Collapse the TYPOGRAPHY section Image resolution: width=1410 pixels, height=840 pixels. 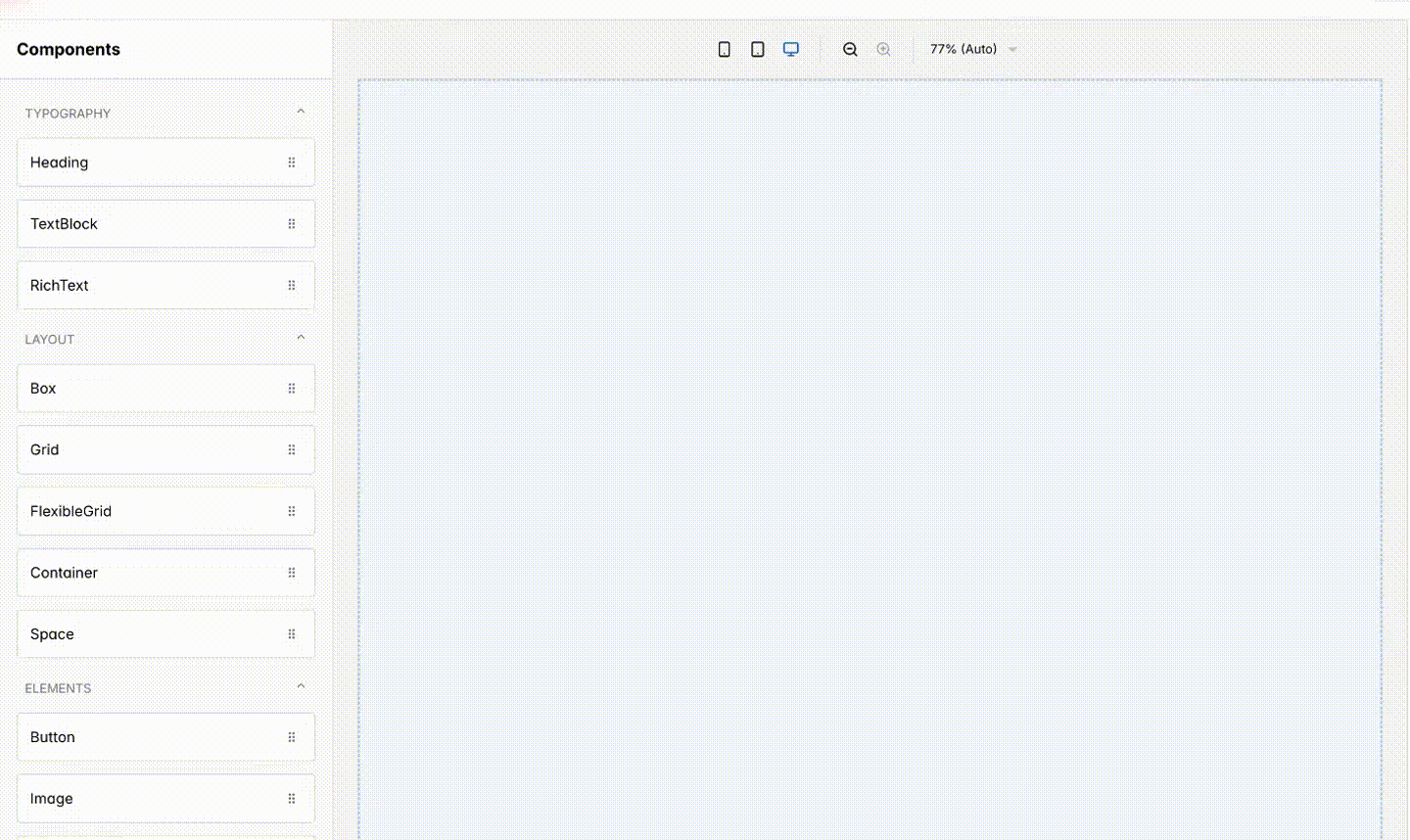(x=301, y=111)
